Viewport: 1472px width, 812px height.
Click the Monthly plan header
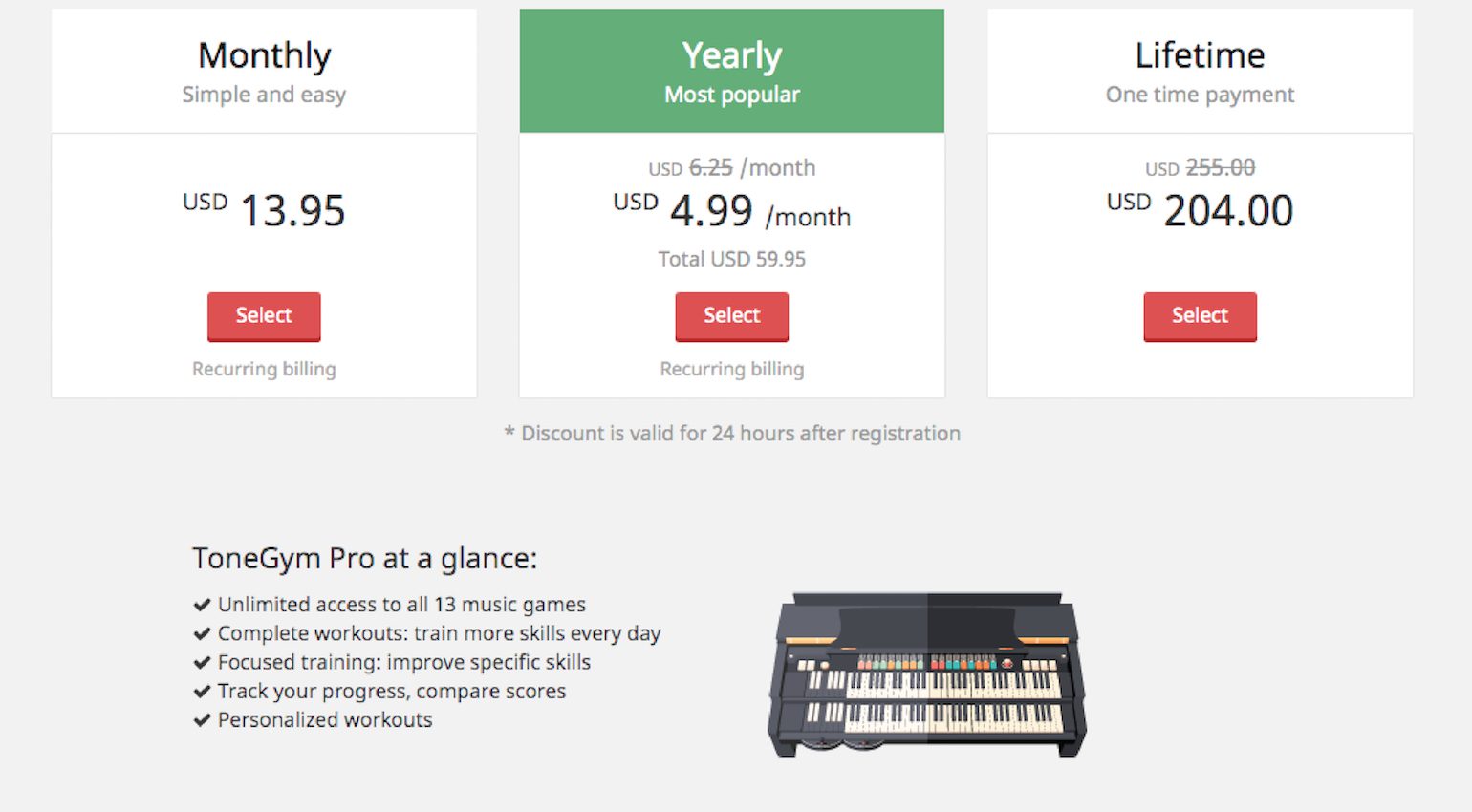tap(264, 71)
